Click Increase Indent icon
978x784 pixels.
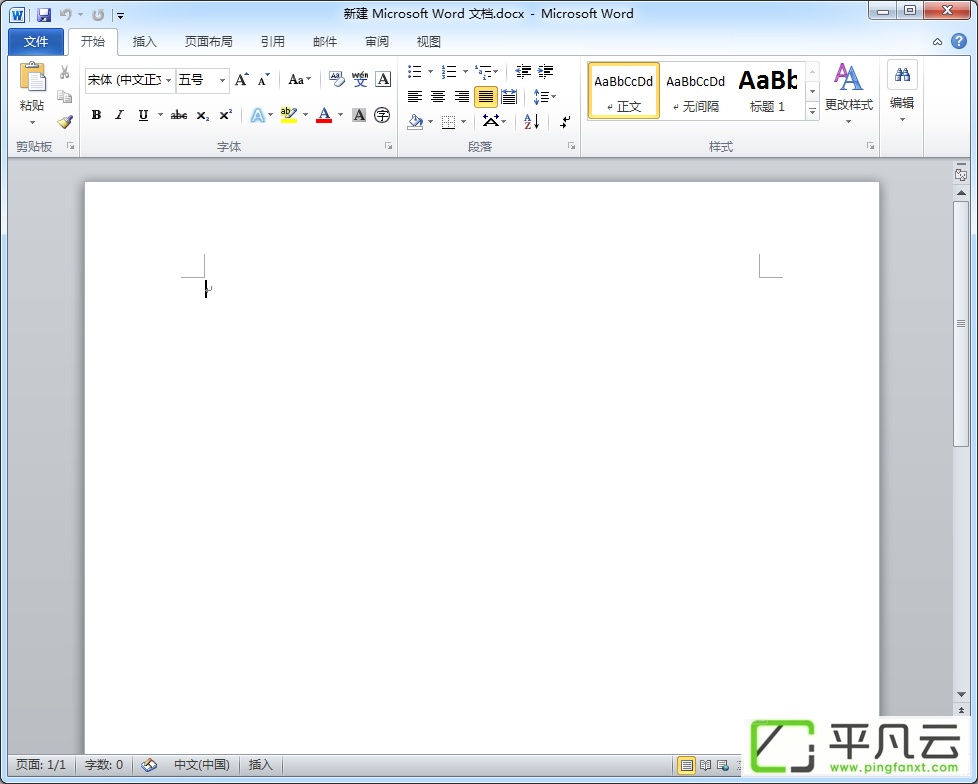click(546, 71)
